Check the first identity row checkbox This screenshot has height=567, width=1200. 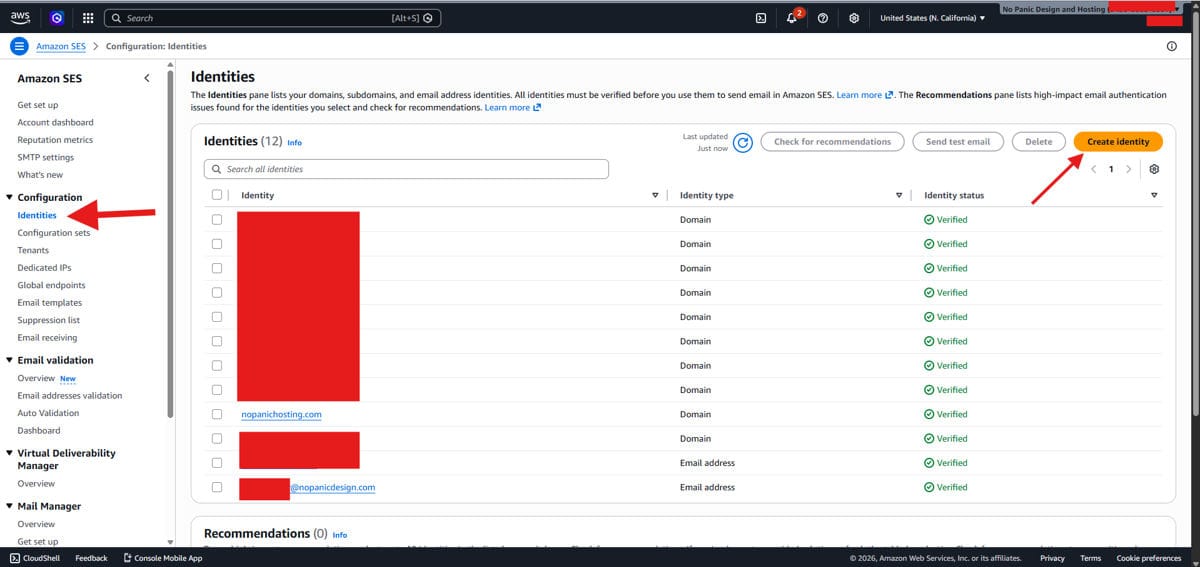217,219
